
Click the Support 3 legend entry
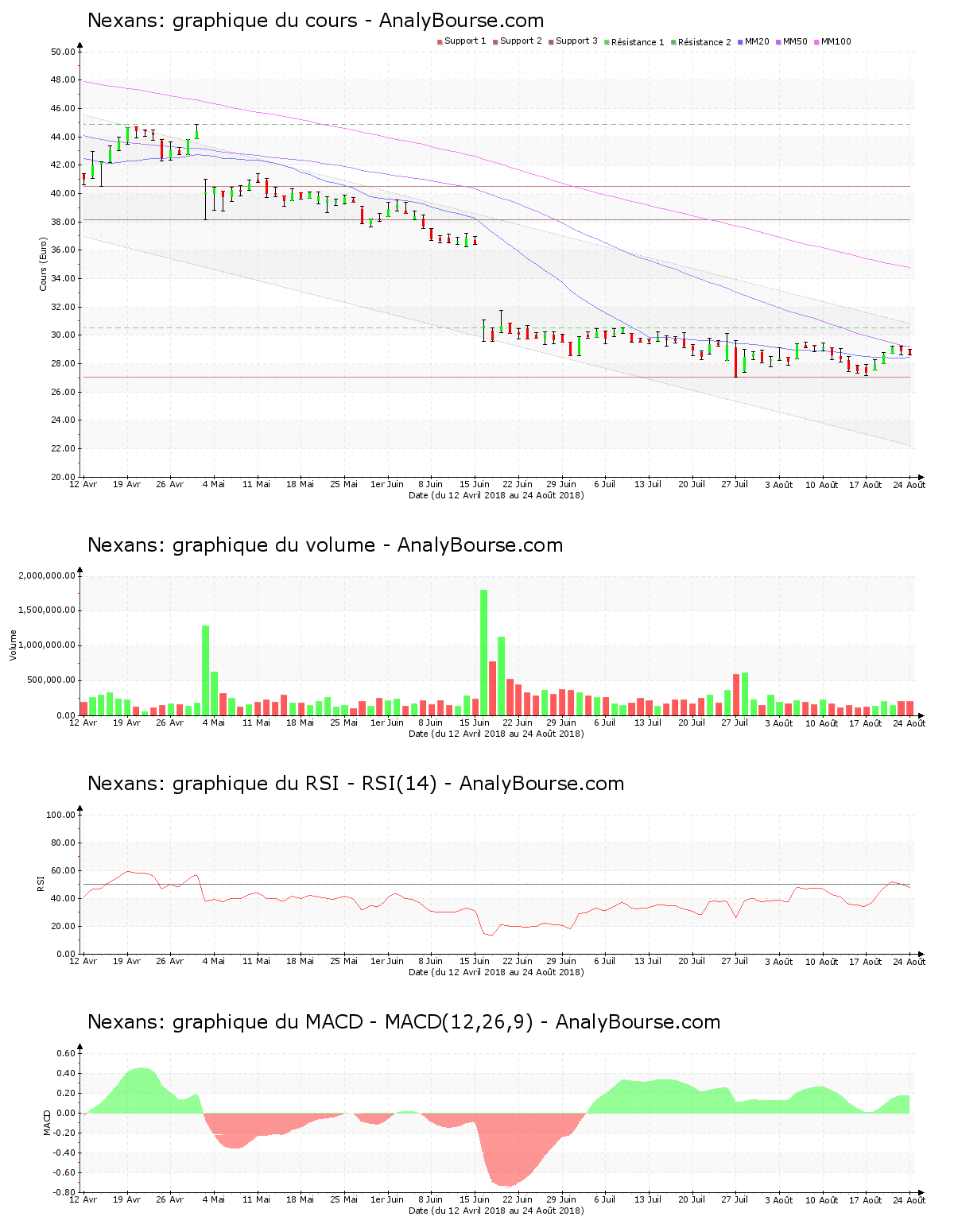573,41
